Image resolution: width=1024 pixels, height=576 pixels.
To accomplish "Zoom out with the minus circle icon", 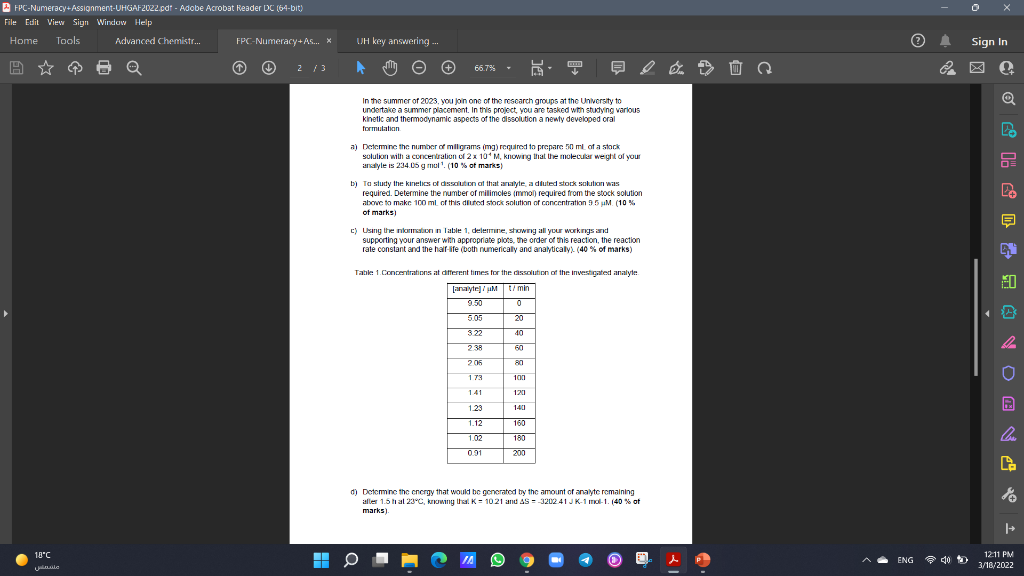I will tap(419, 68).
